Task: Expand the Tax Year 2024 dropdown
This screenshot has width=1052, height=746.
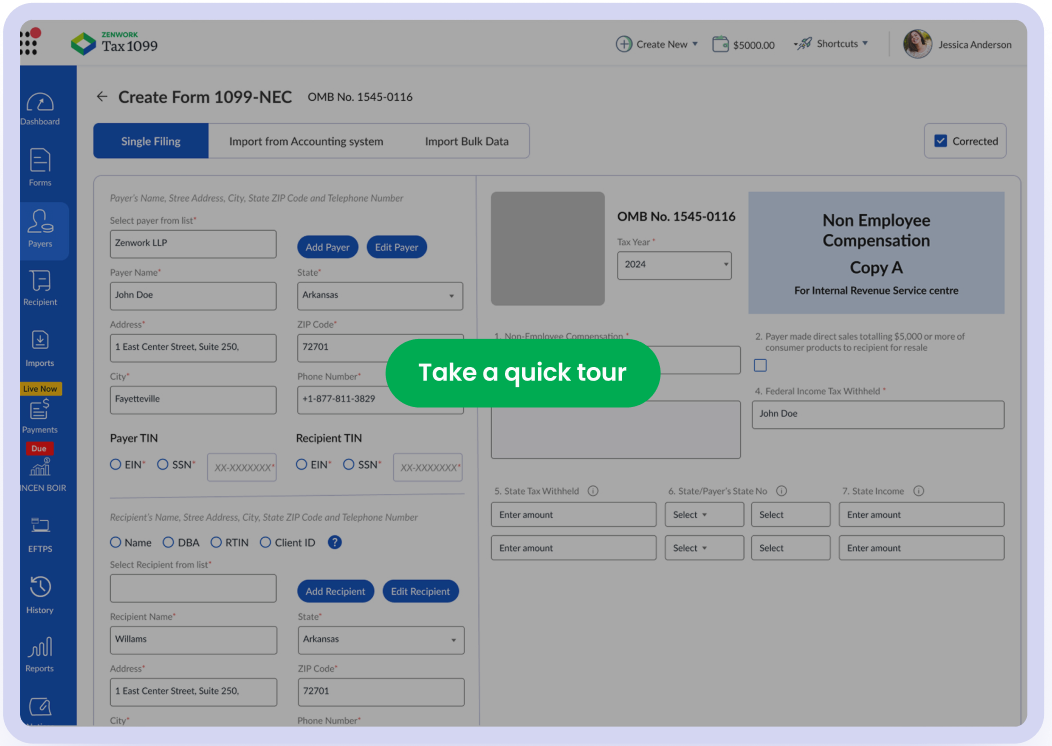Action: coord(674,265)
